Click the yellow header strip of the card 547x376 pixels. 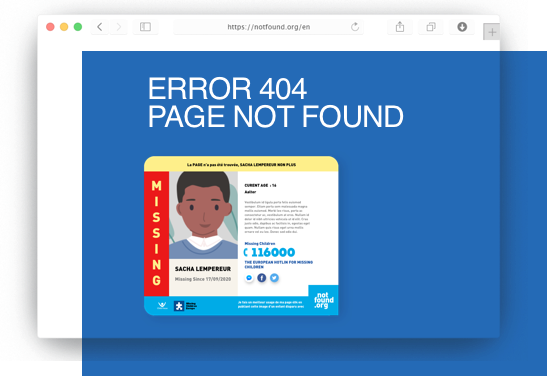pos(241,164)
